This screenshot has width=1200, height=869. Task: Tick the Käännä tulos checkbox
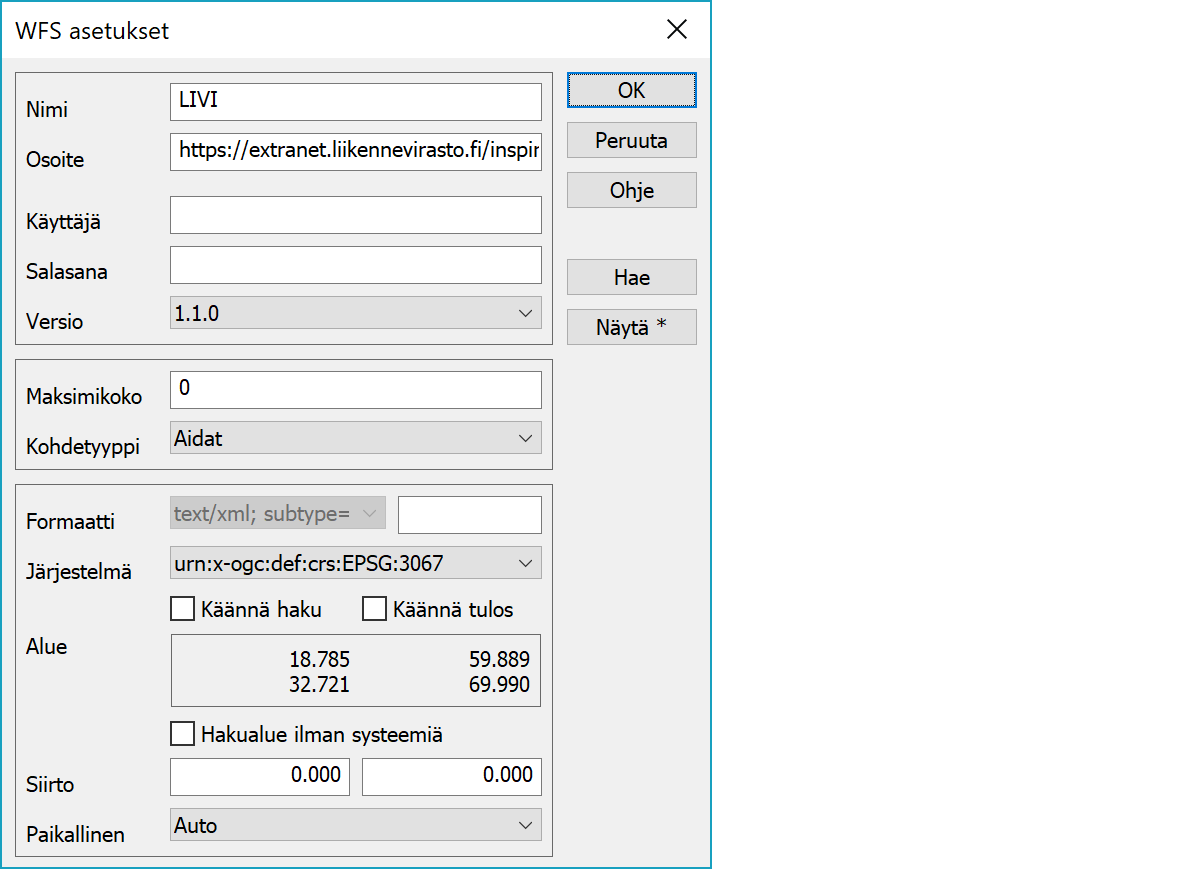click(x=374, y=609)
